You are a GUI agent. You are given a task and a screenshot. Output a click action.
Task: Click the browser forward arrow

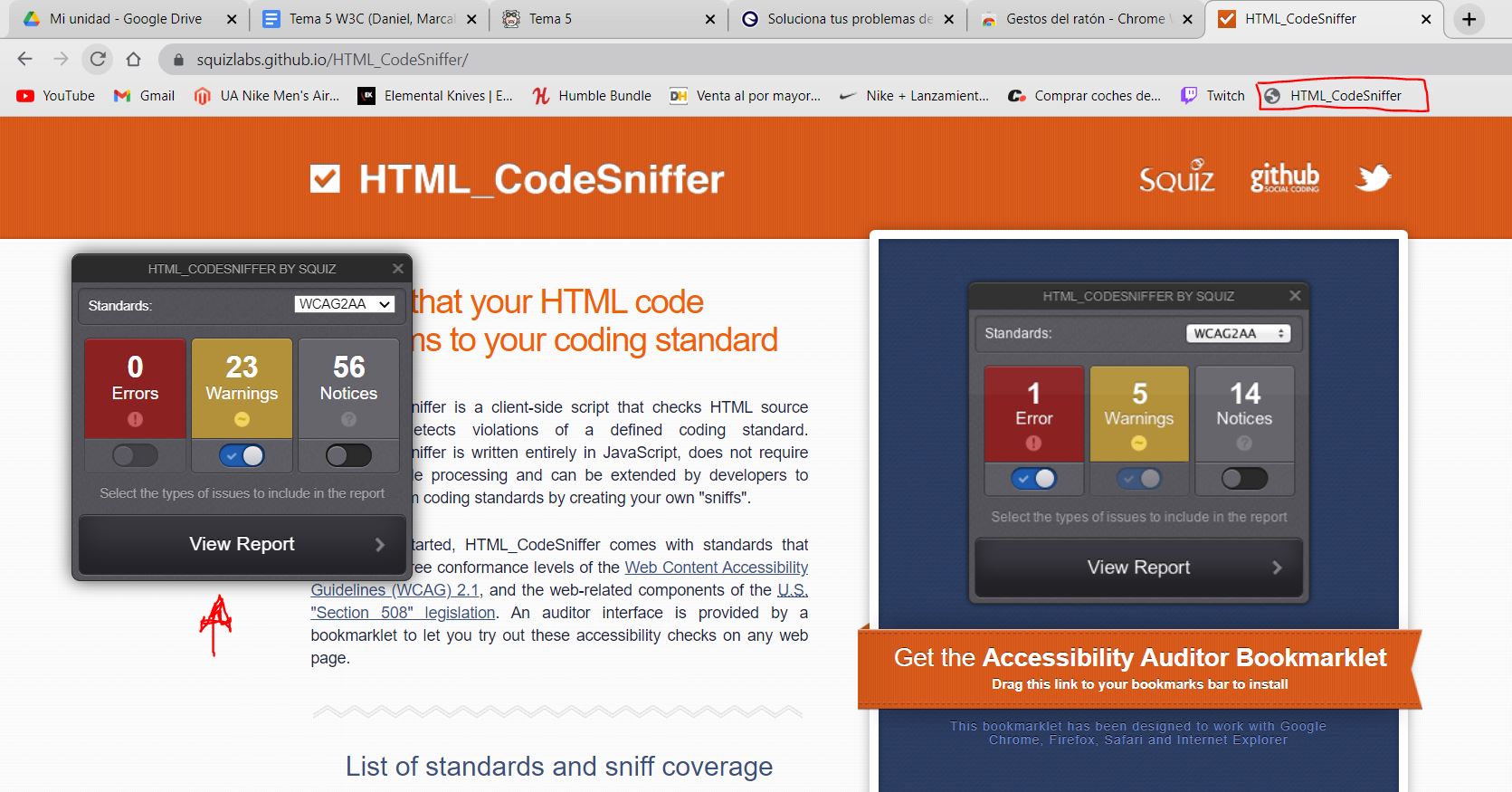61,60
